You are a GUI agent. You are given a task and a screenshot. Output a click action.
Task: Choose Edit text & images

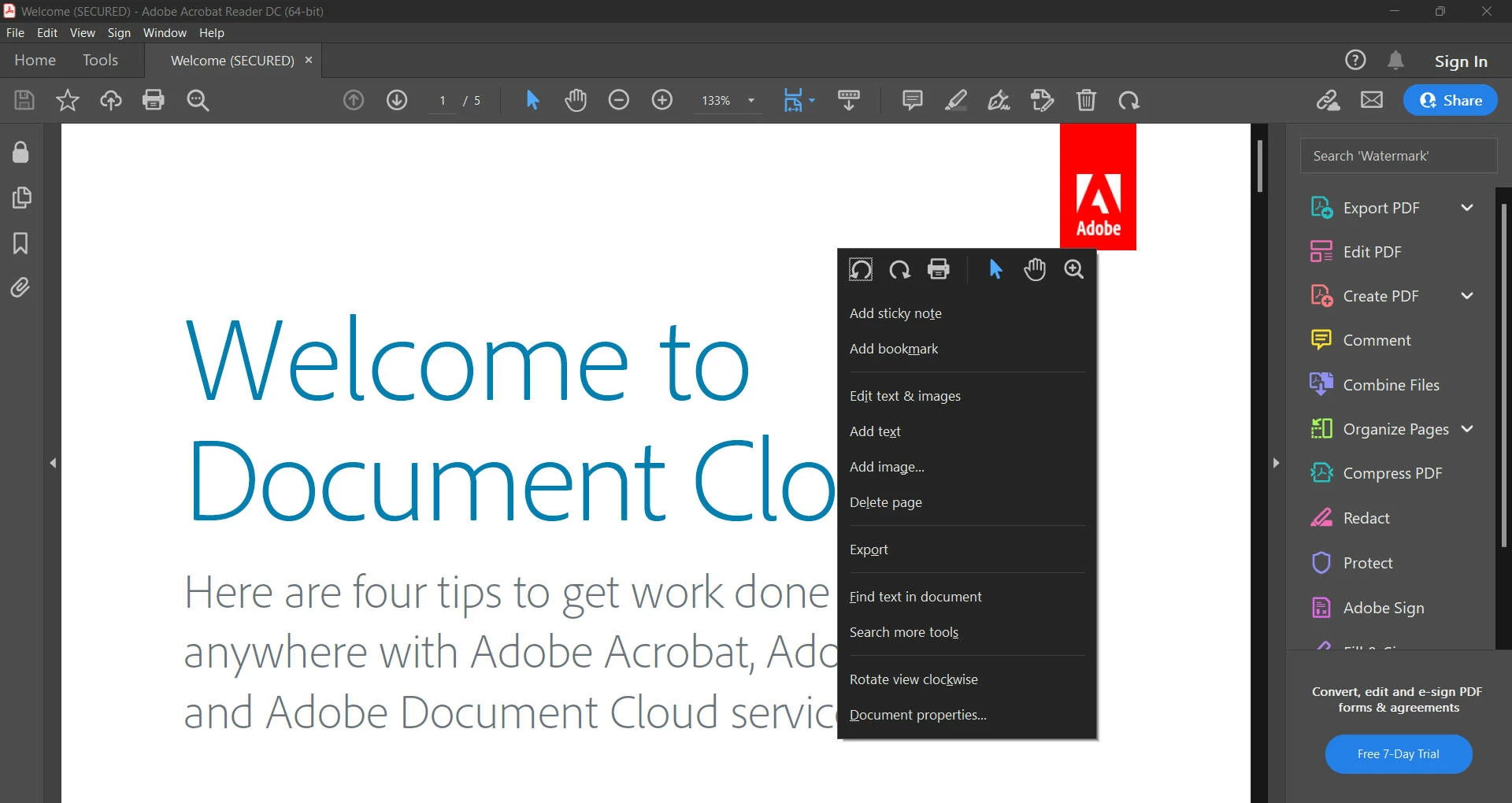967,396
